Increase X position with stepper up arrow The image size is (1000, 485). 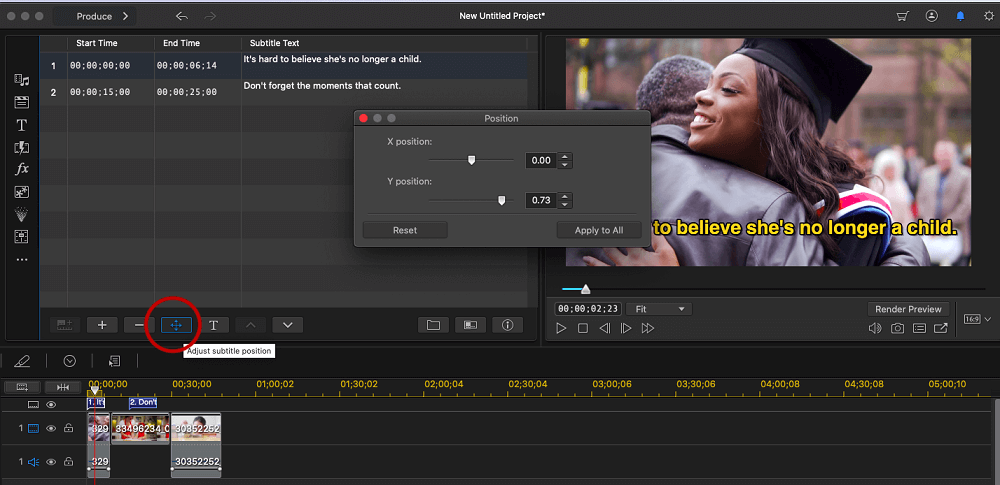564,156
